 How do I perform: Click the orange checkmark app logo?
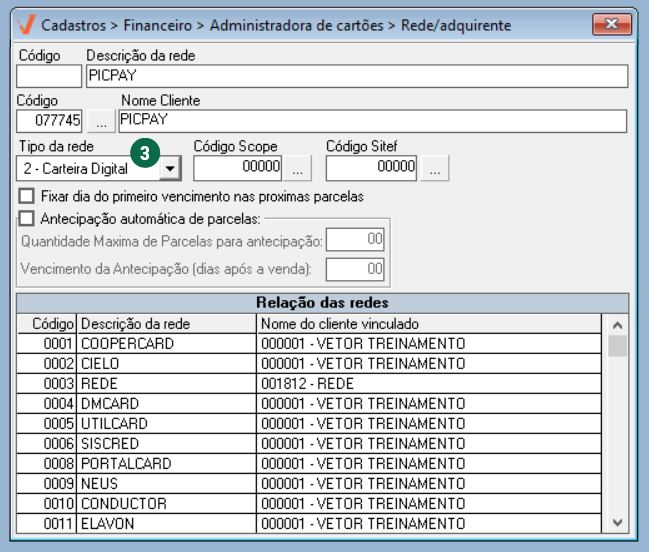26,25
